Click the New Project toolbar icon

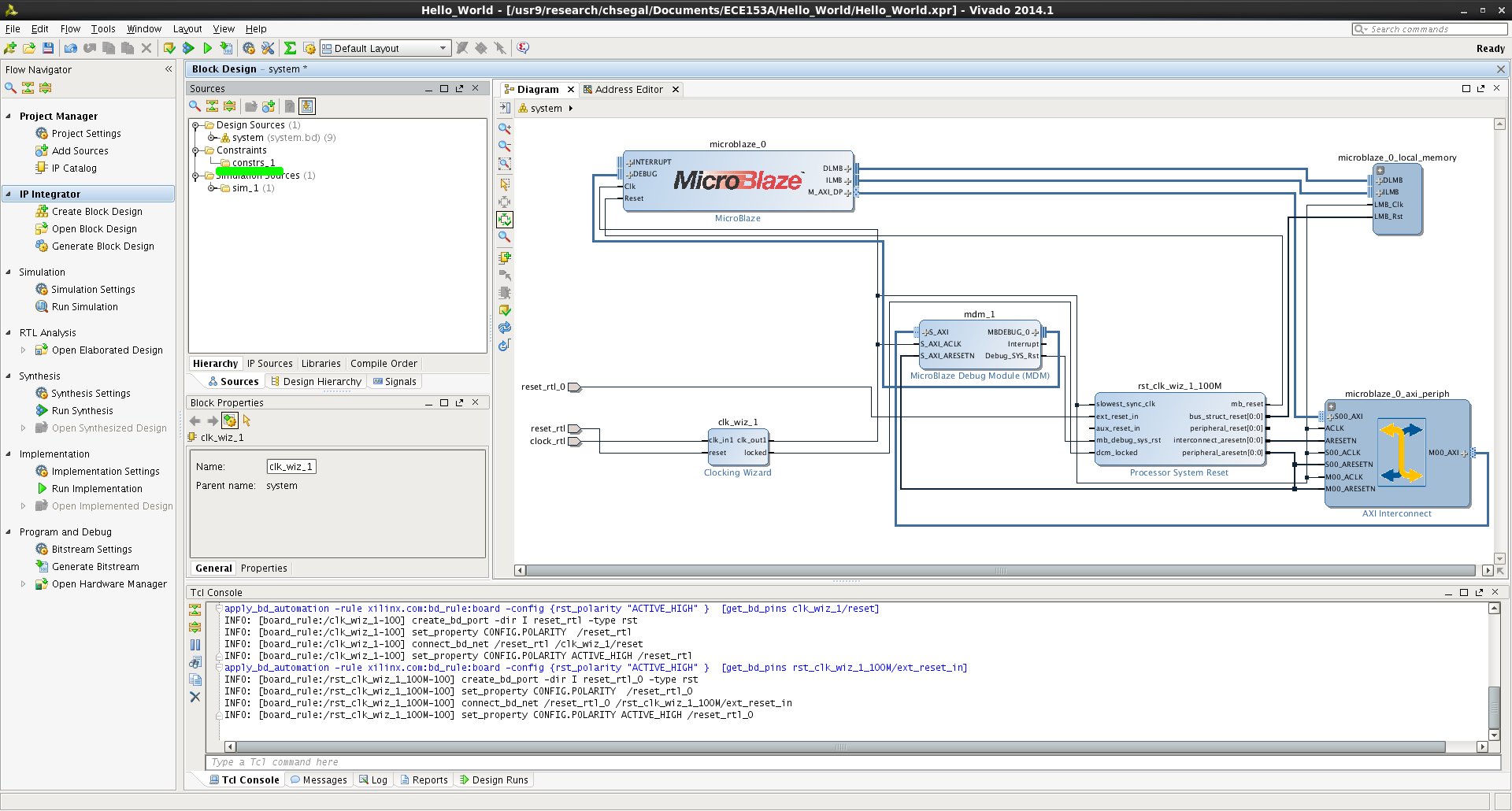10,48
